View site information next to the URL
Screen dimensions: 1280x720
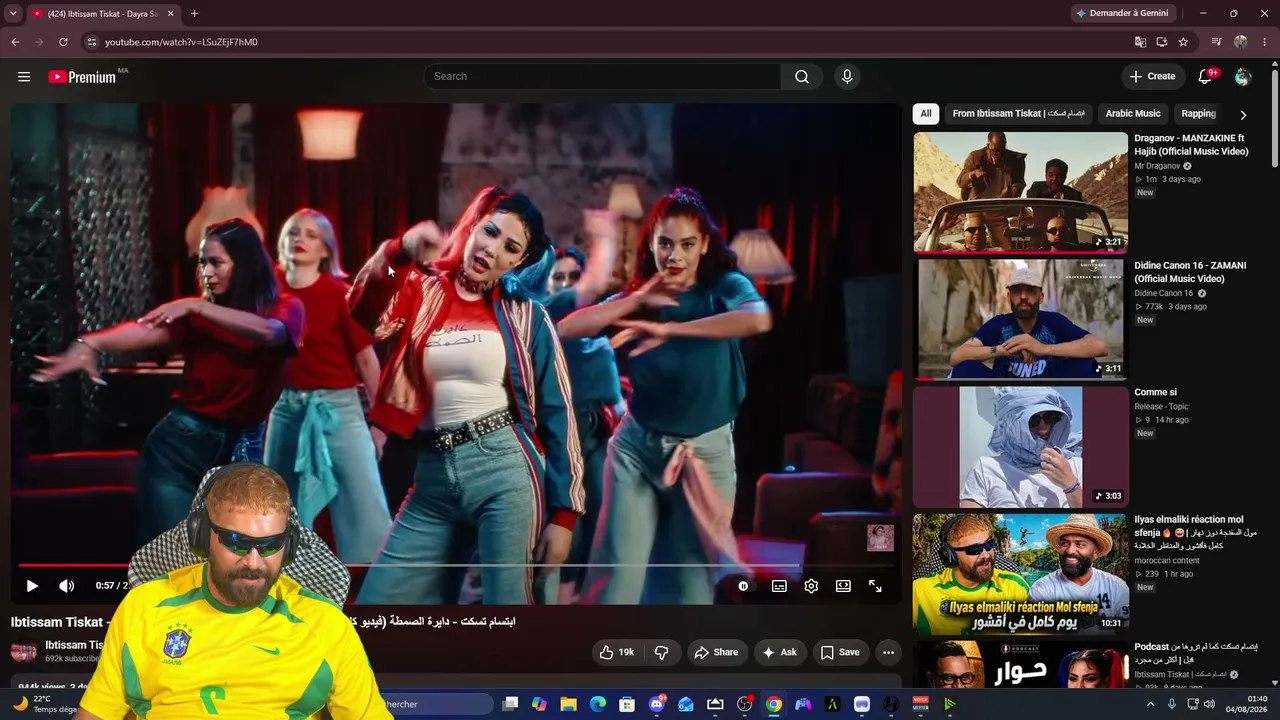(91, 42)
